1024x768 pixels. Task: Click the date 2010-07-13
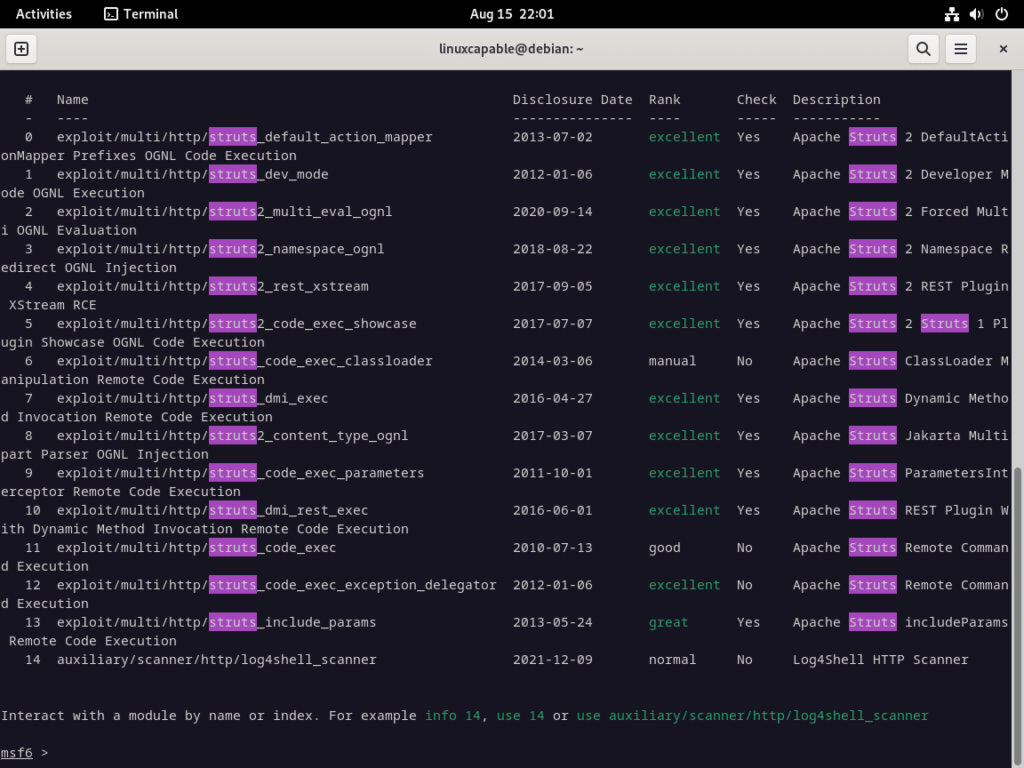(x=552, y=547)
